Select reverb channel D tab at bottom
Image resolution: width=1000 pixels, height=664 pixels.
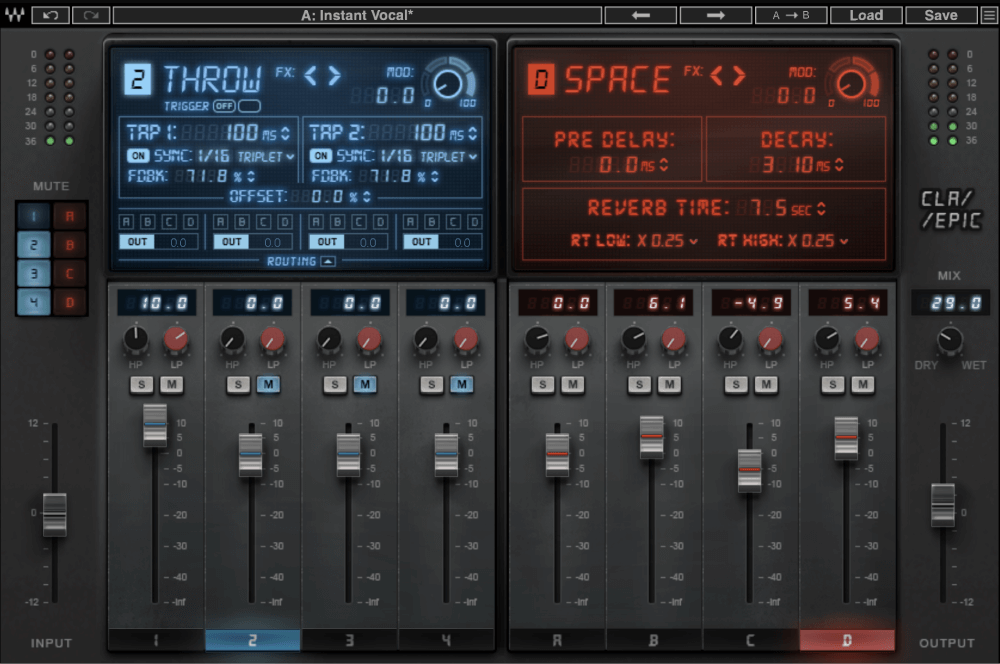pyautogui.click(x=847, y=640)
